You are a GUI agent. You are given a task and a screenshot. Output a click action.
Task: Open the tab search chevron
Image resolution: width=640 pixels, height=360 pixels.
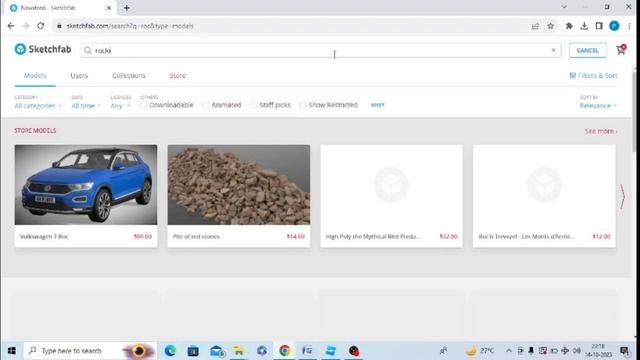click(564, 7)
